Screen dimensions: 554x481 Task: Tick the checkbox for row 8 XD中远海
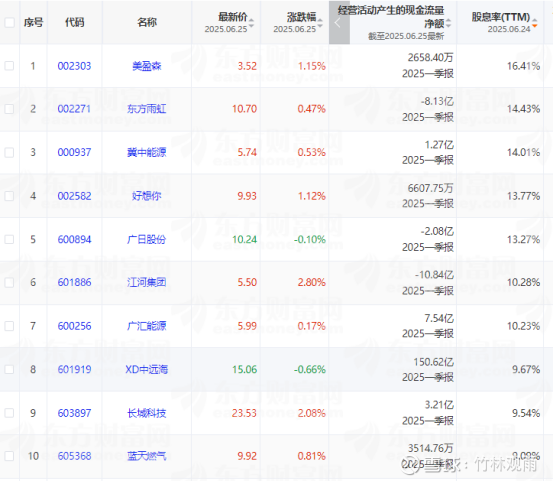9,369
